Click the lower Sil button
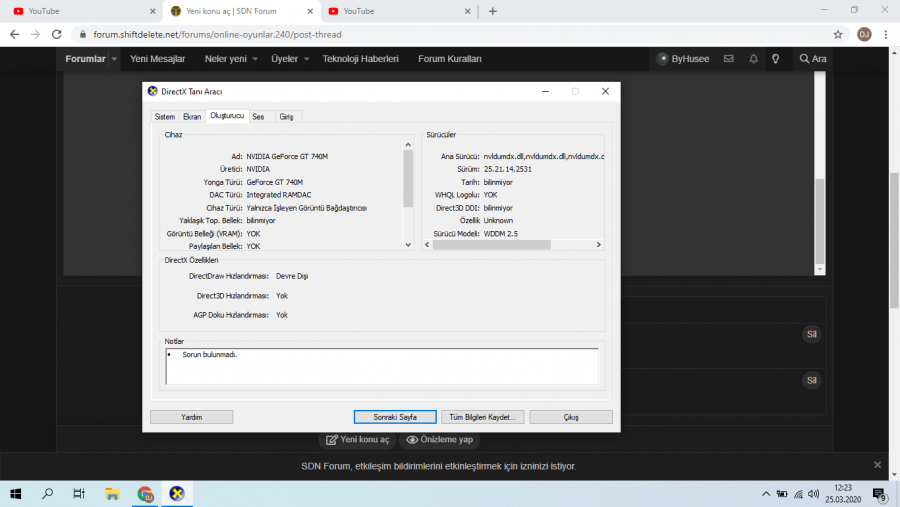The image size is (900, 507). [812, 380]
